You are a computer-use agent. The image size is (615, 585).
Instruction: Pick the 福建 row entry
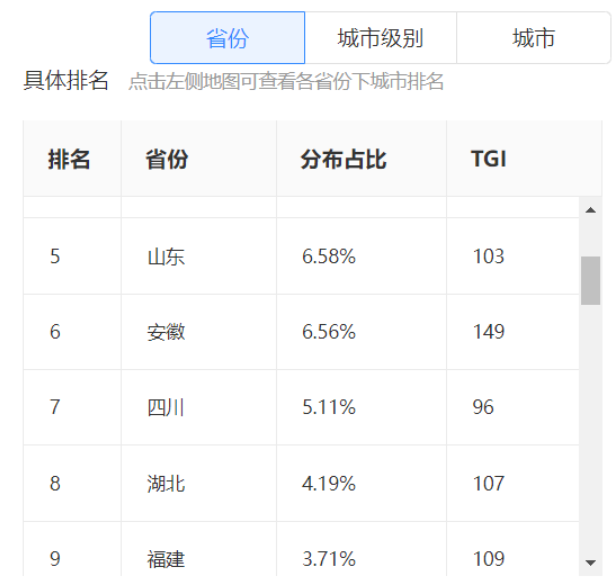[x=166, y=559]
